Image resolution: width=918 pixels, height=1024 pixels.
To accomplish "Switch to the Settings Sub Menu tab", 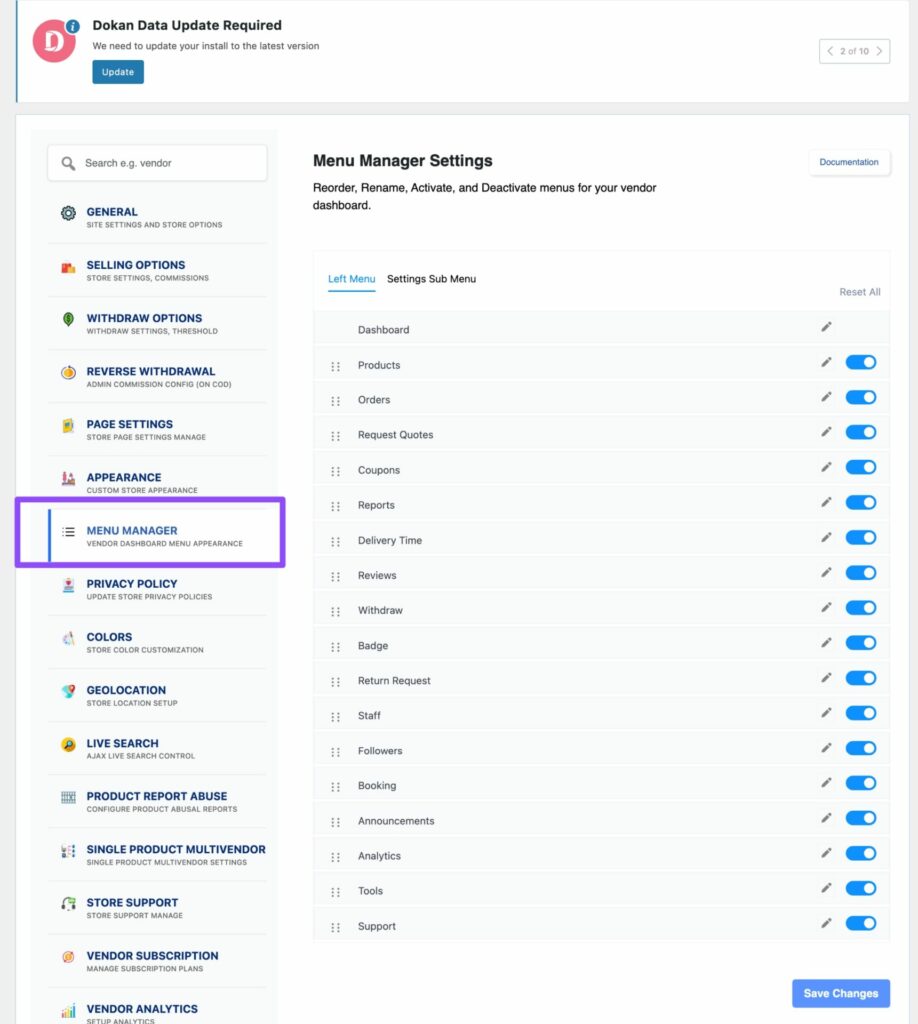I will 431,279.
